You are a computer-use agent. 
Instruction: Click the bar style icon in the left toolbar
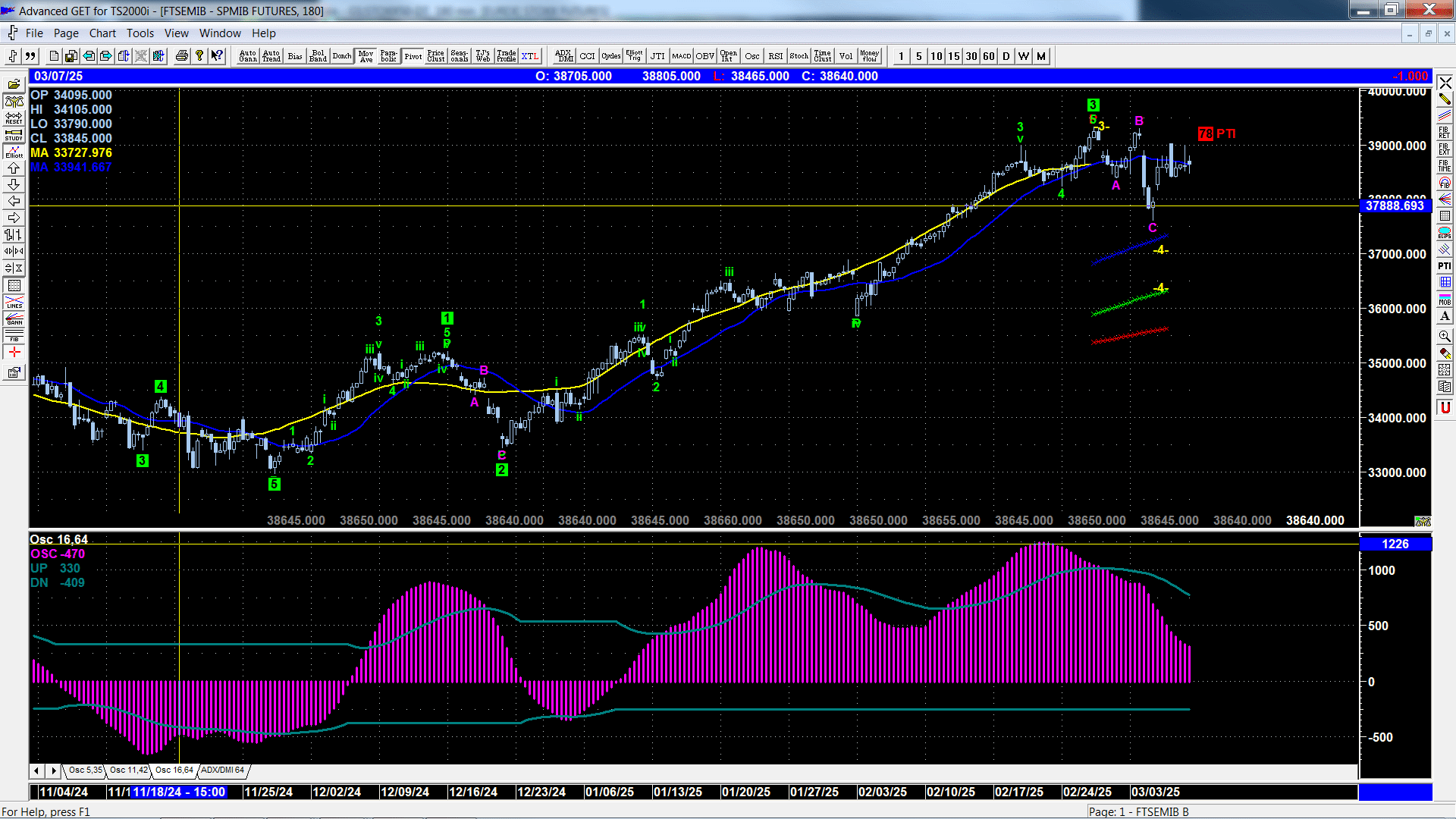[x=14, y=234]
